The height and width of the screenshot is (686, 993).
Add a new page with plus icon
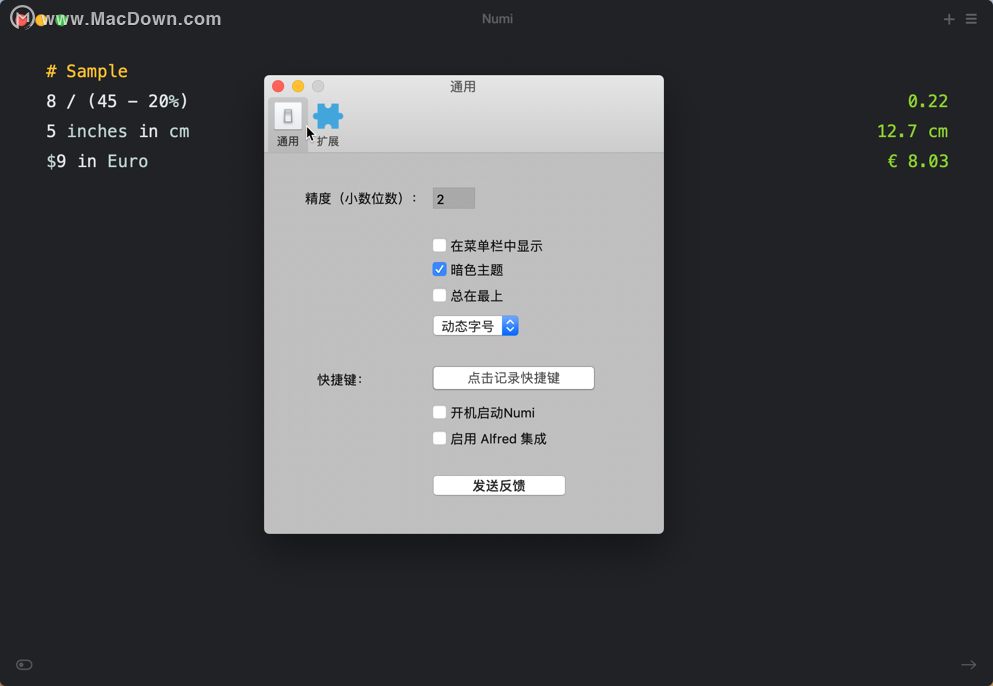pyautogui.click(x=949, y=20)
